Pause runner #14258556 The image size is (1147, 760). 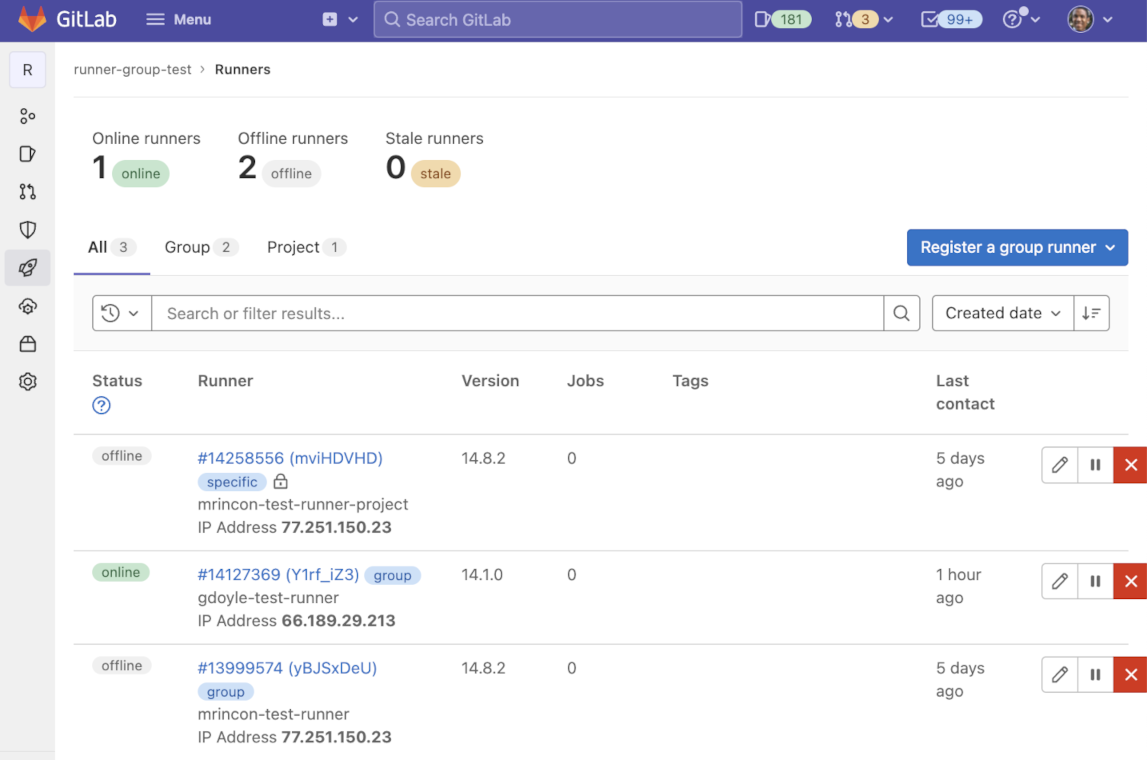coord(1095,465)
